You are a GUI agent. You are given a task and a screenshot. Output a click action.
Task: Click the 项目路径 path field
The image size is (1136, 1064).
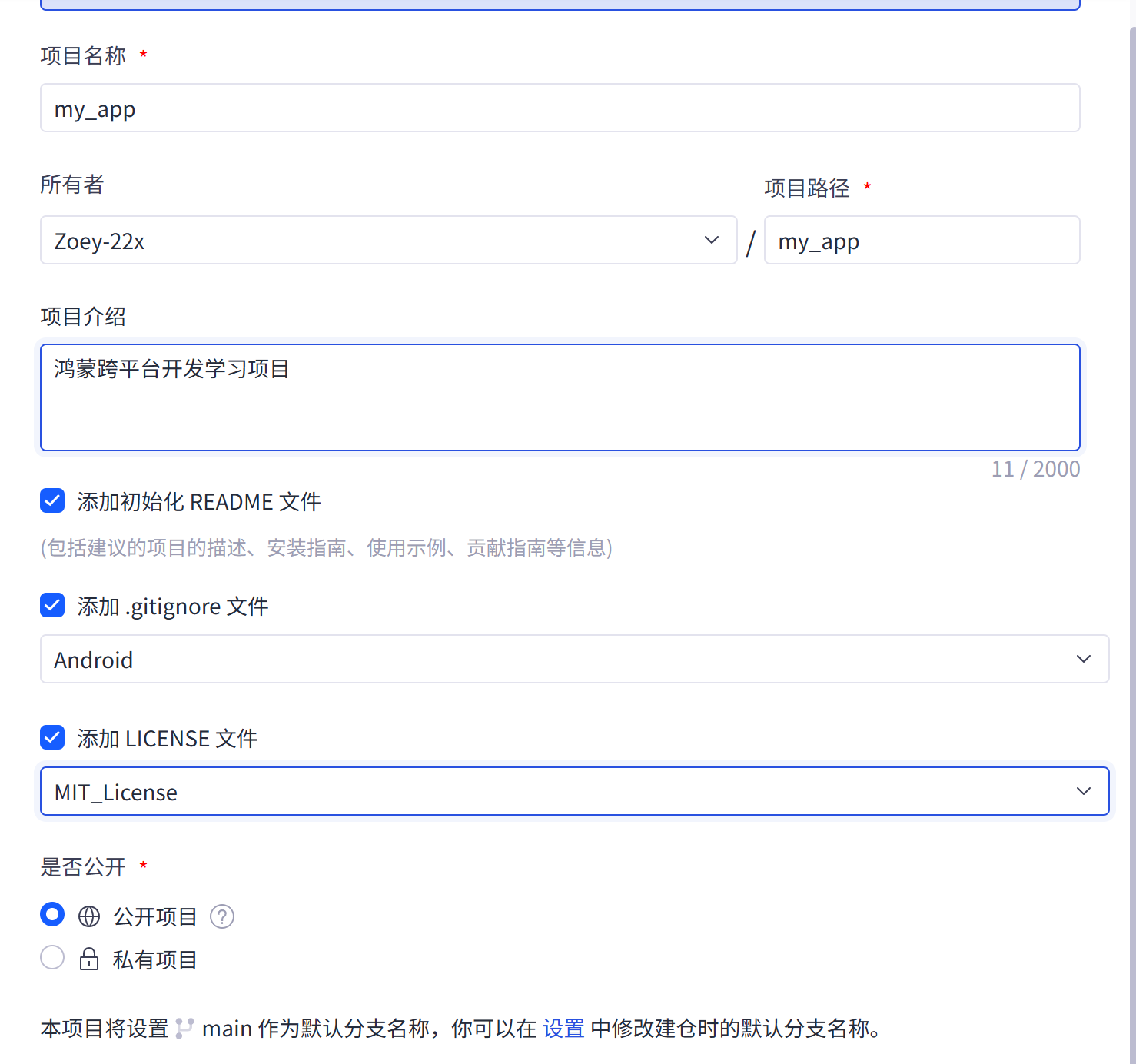(x=922, y=240)
